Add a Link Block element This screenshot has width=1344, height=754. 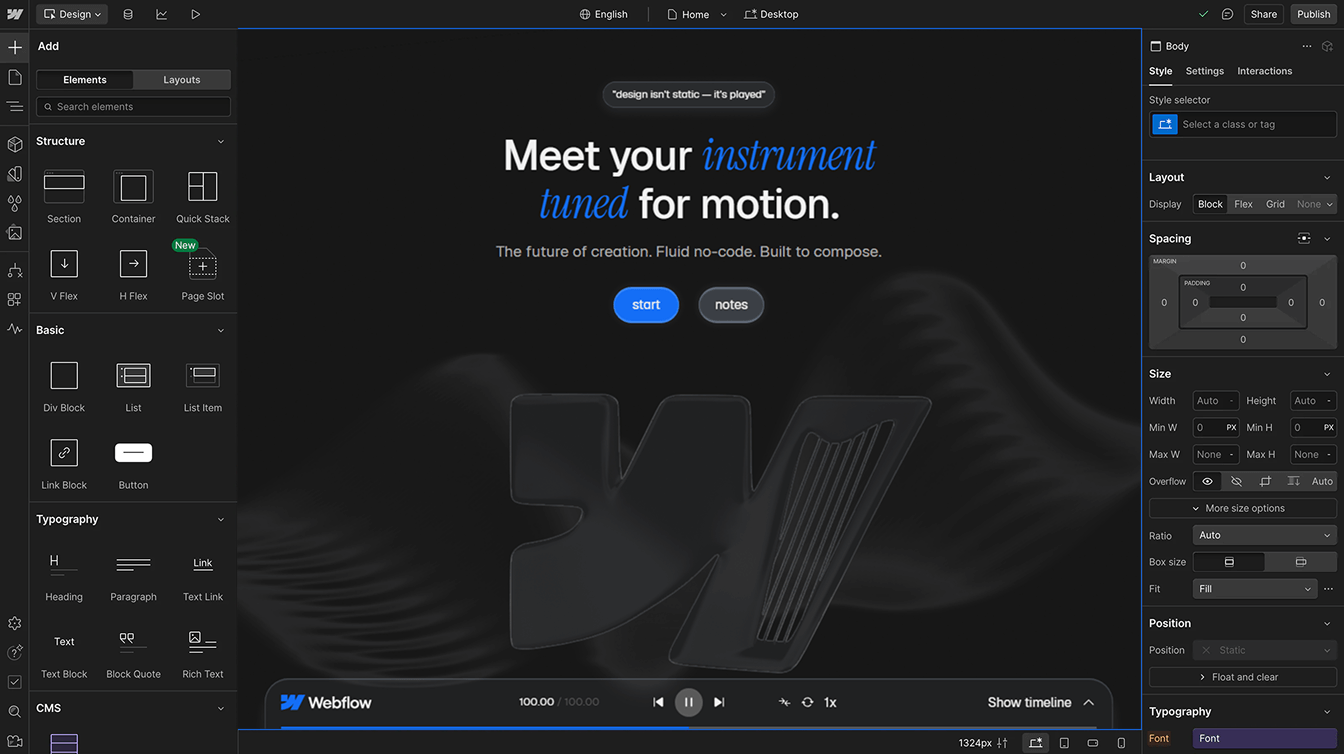click(64, 463)
